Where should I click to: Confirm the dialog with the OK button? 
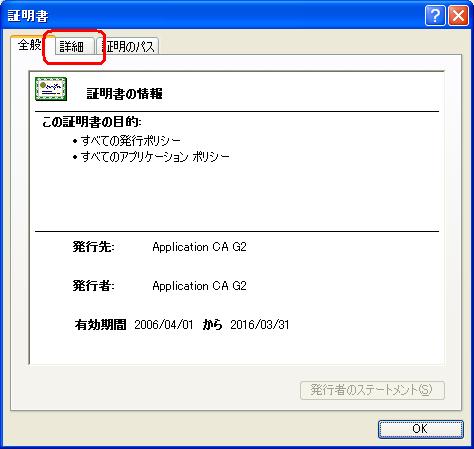pyautogui.click(x=421, y=429)
